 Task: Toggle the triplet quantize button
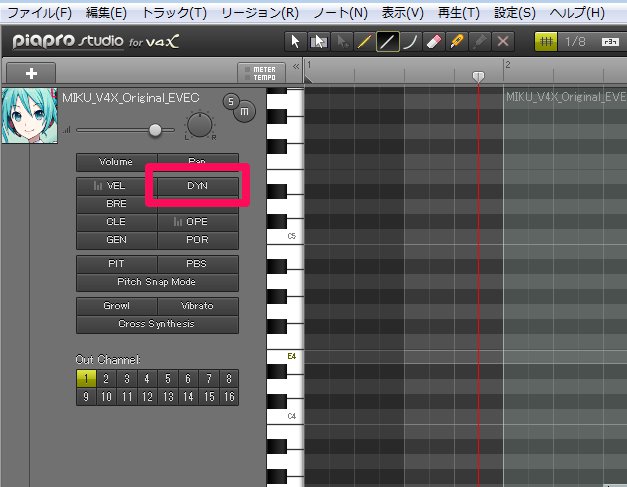pyautogui.click(x=610, y=42)
